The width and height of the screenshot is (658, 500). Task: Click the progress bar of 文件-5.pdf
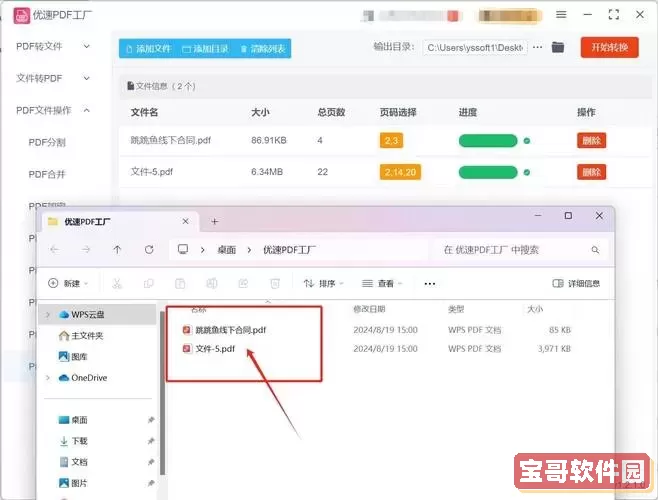(488, 172)
